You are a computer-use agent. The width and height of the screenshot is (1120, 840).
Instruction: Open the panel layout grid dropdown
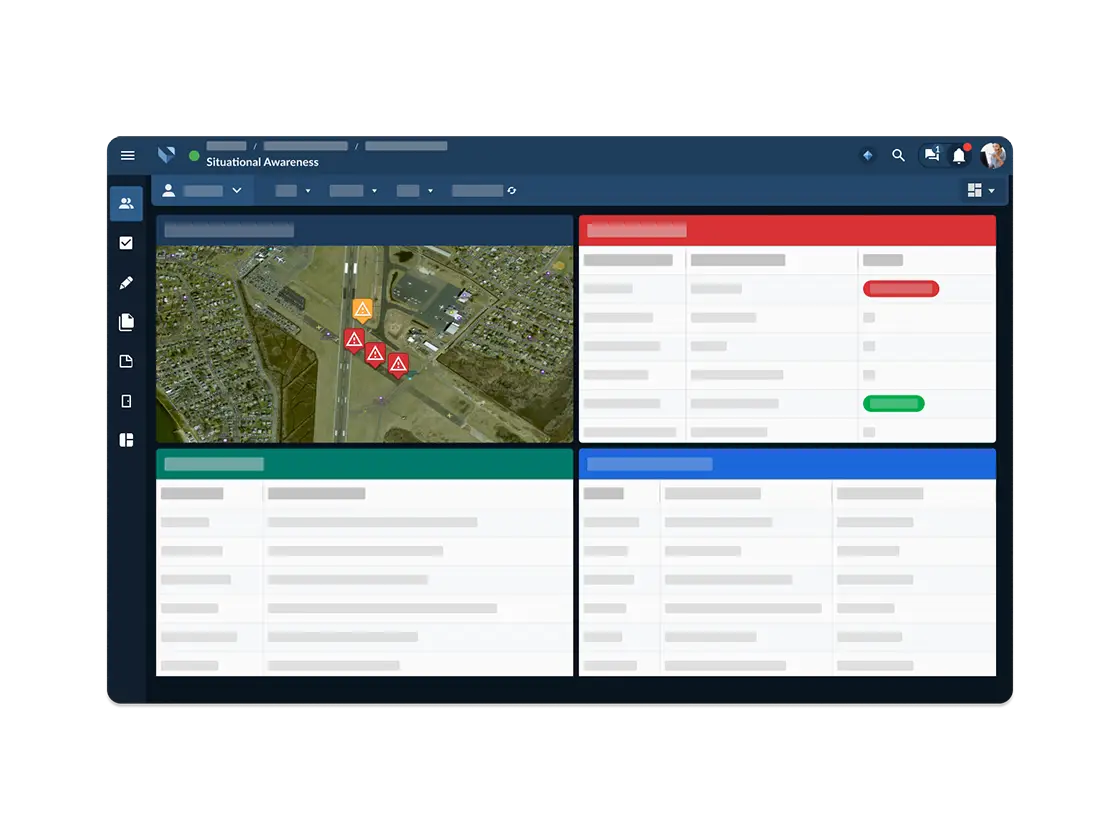981,190
